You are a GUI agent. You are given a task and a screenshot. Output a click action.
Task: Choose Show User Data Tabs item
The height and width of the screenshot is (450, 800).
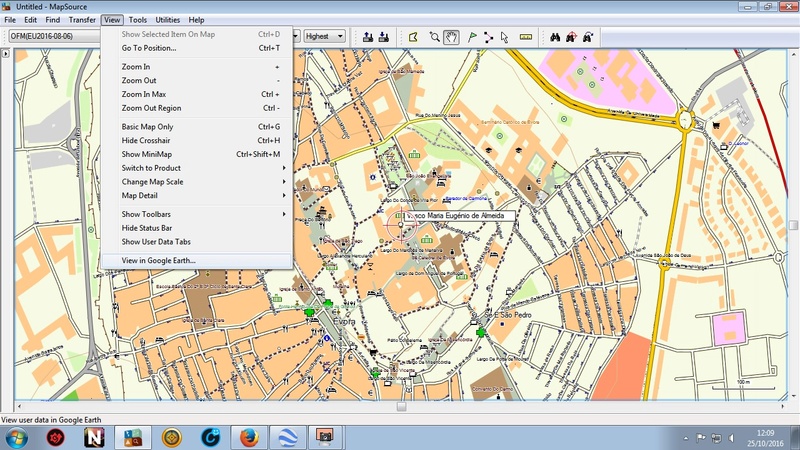click(x=197, y=242)
